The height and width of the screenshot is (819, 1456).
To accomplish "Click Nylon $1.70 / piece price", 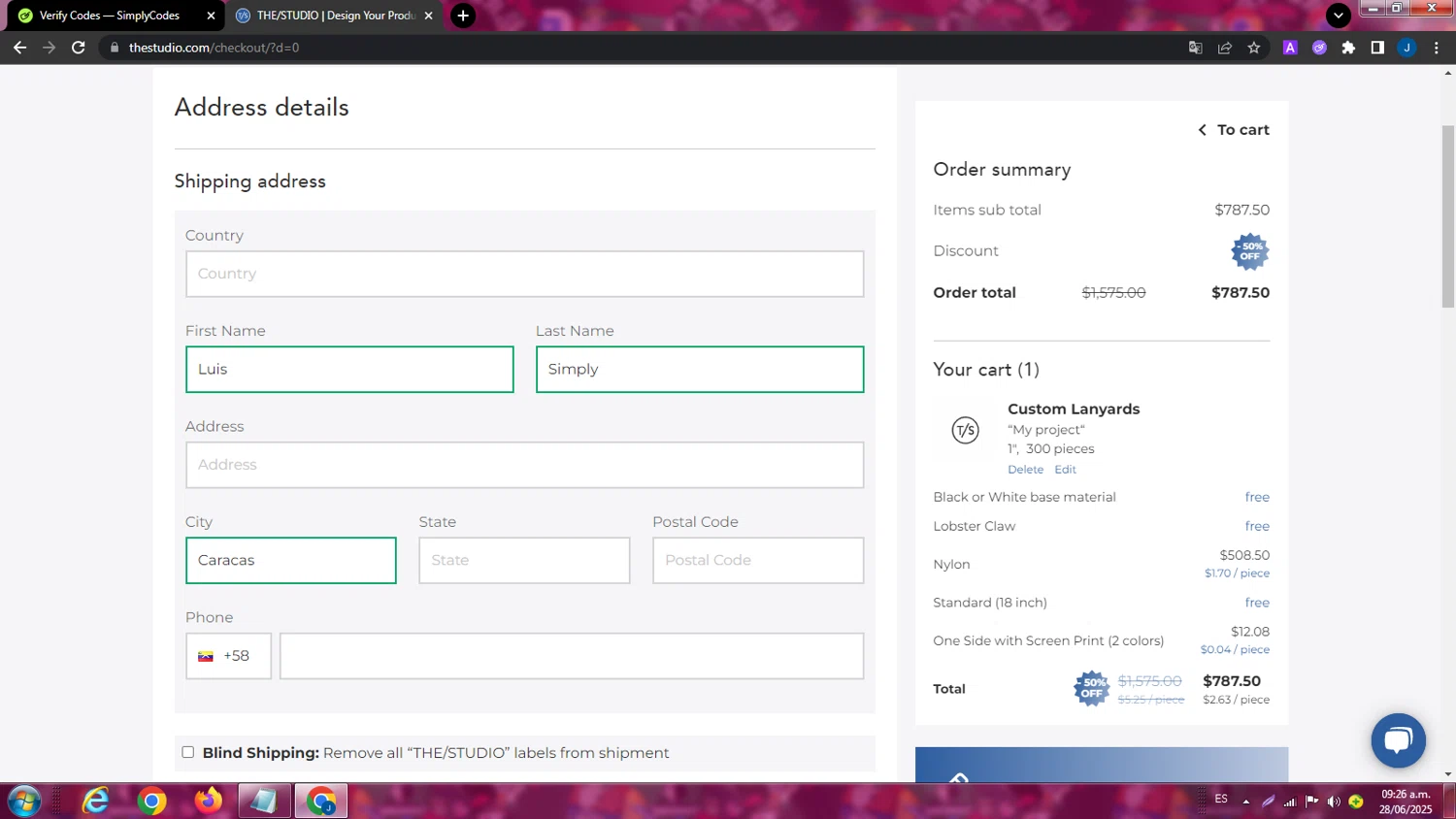I will [1238, 573].
